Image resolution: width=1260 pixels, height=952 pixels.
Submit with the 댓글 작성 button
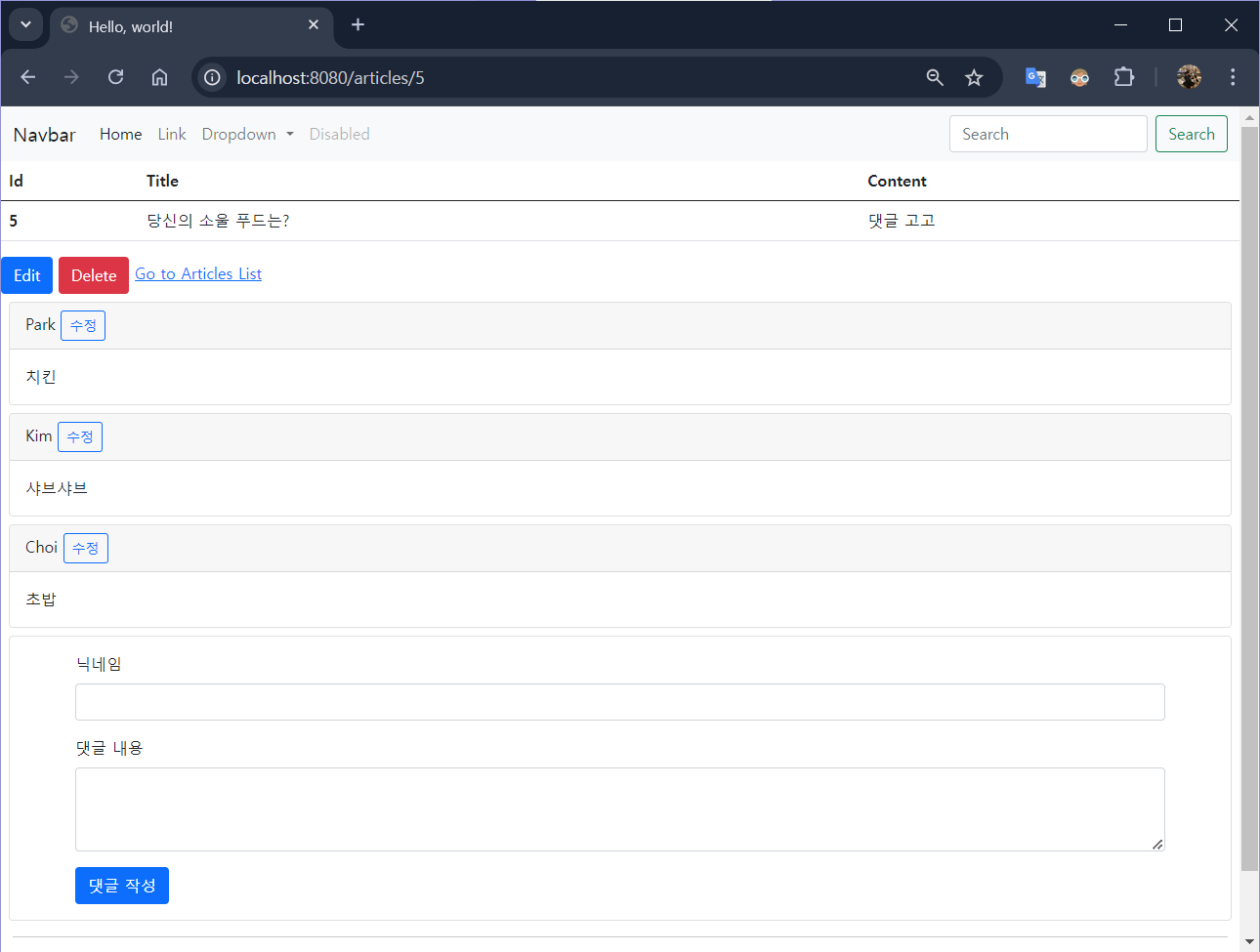(122, 886)
